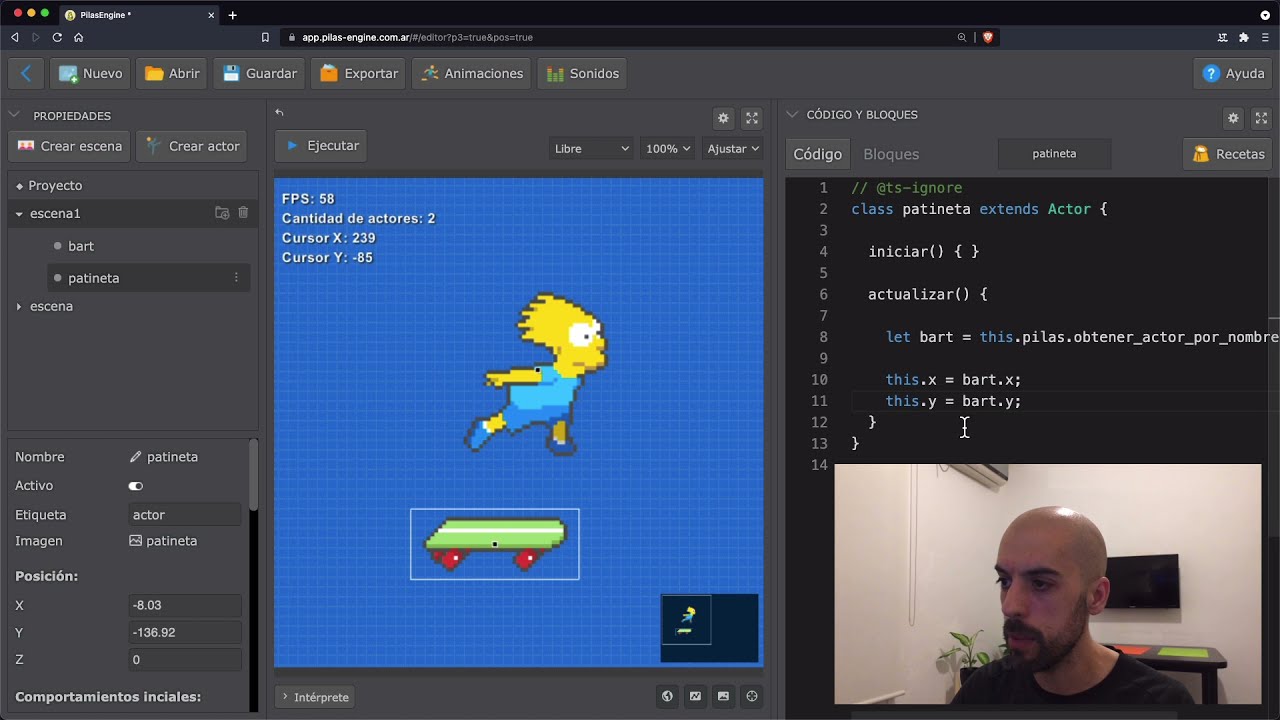Switch to the Bloques tab
This screenshot has height=720, width=1280.
(891, 154)
